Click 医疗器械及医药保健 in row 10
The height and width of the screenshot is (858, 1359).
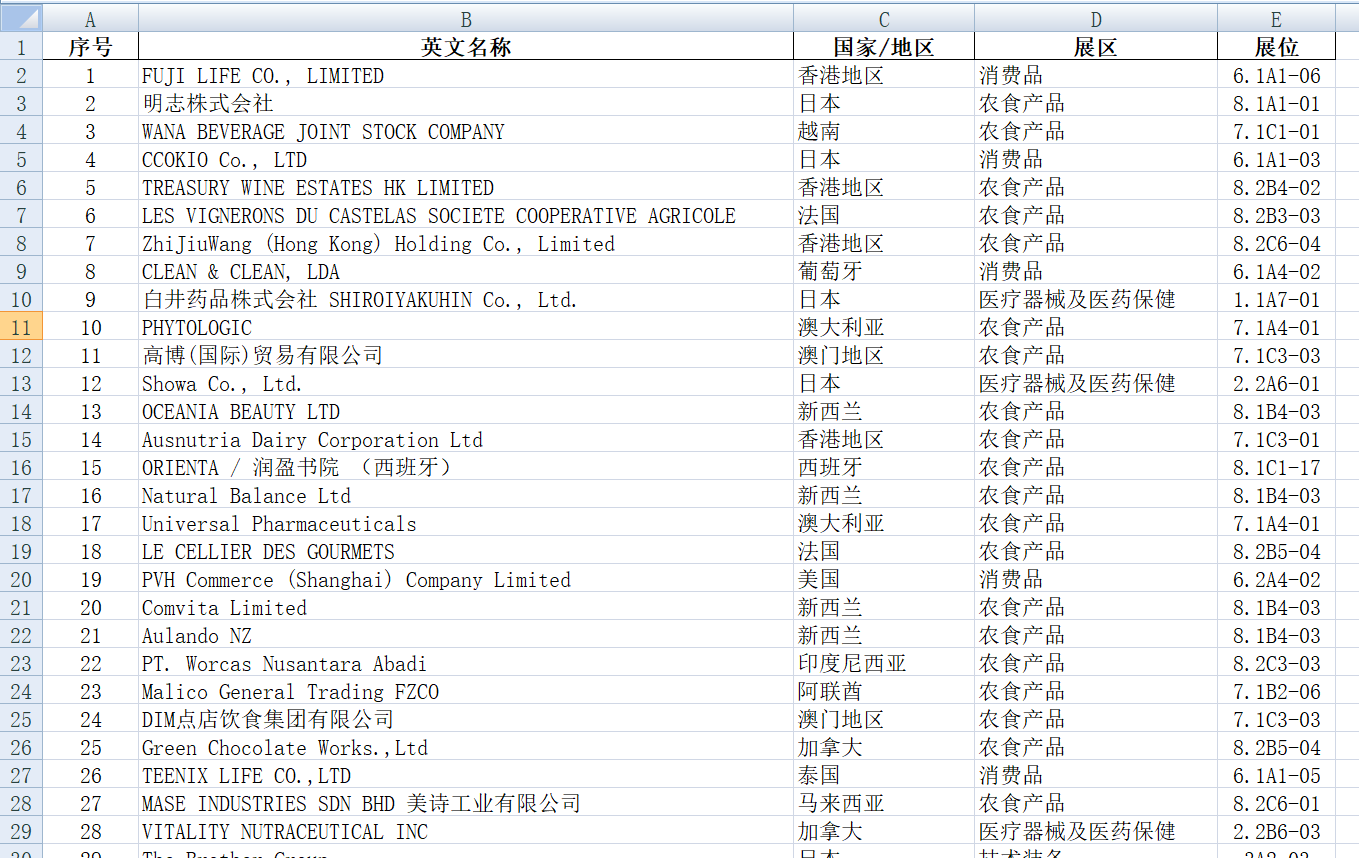click(x=1096, y=299)
